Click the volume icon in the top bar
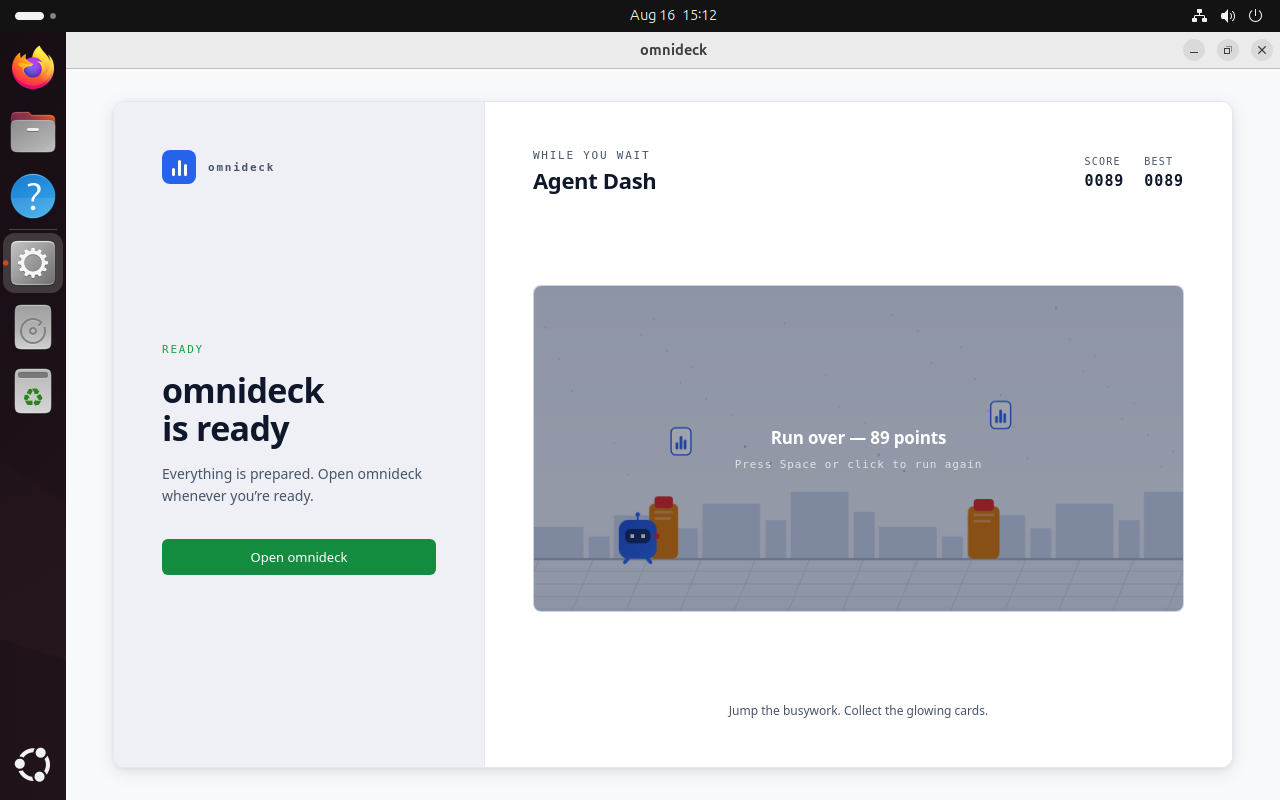The height and width of the screenshot is (800, 1280). click(x=1227, y=15)
